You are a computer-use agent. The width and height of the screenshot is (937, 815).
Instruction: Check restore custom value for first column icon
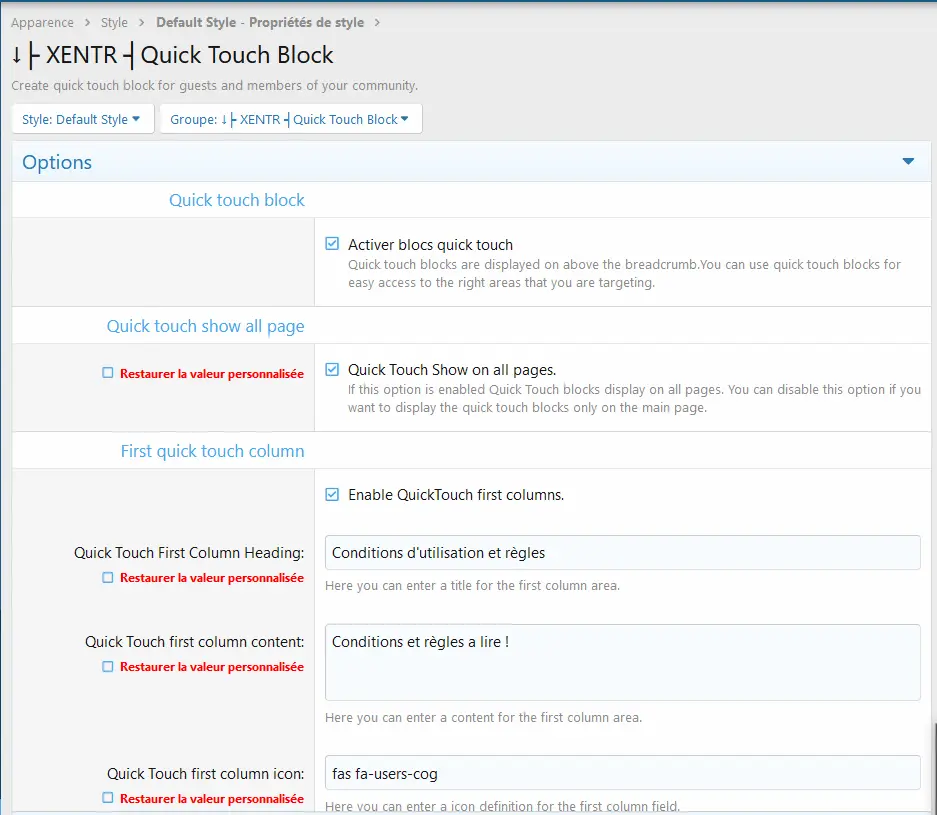[x=108, y=798]
